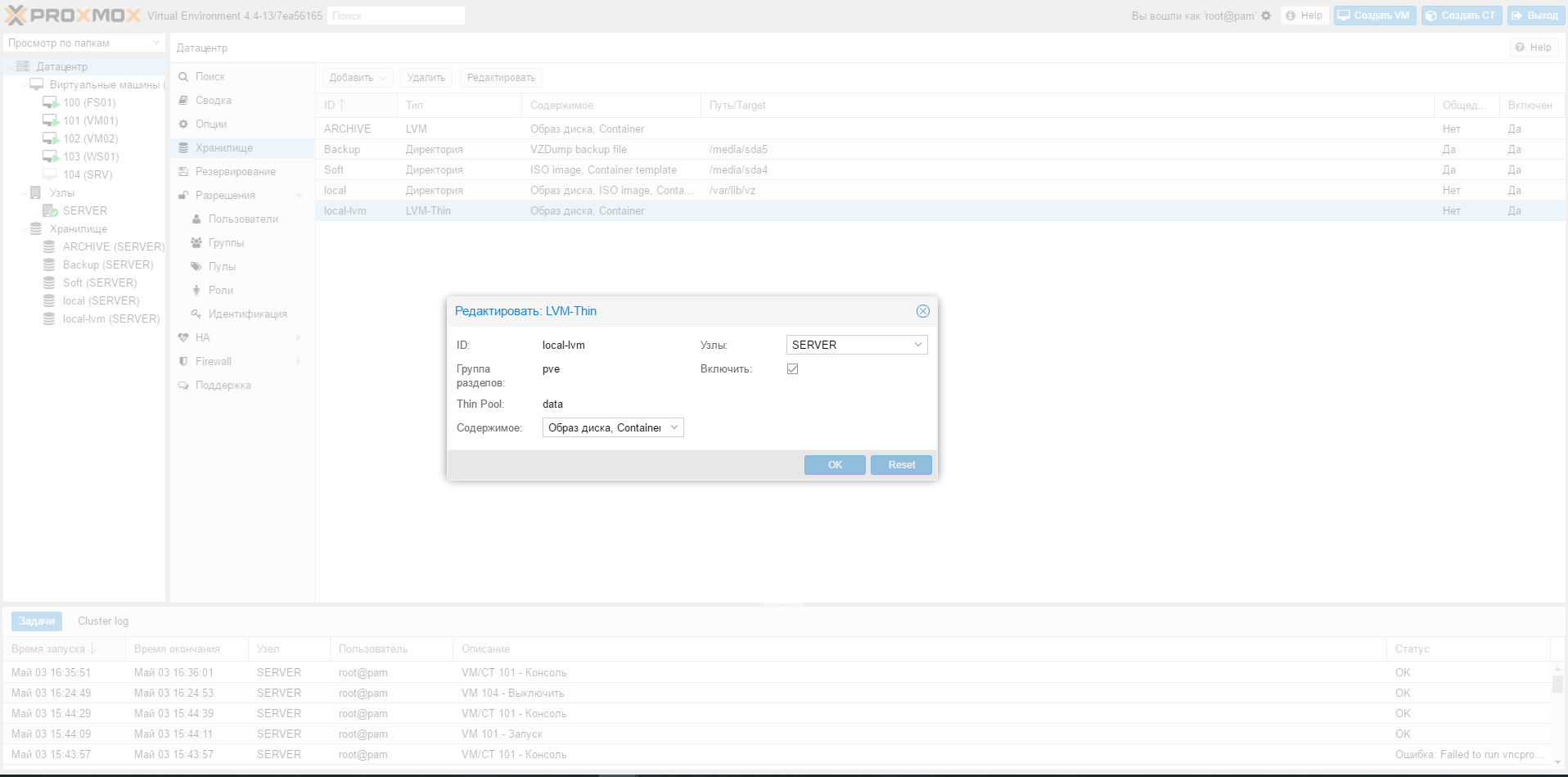Click the Пользователи user icon
Image resolution: width=1568 pixels, height=777 pixels.
click(196, 219)
